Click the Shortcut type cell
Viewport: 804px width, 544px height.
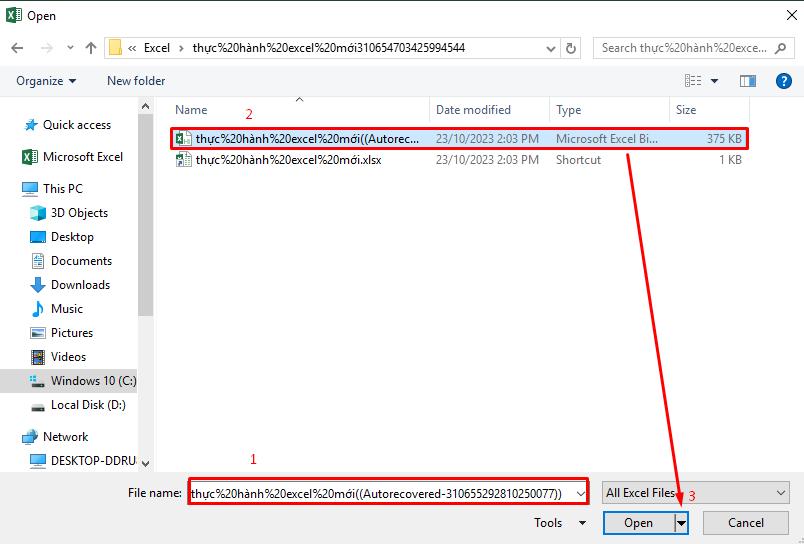(x=578, y=160)
